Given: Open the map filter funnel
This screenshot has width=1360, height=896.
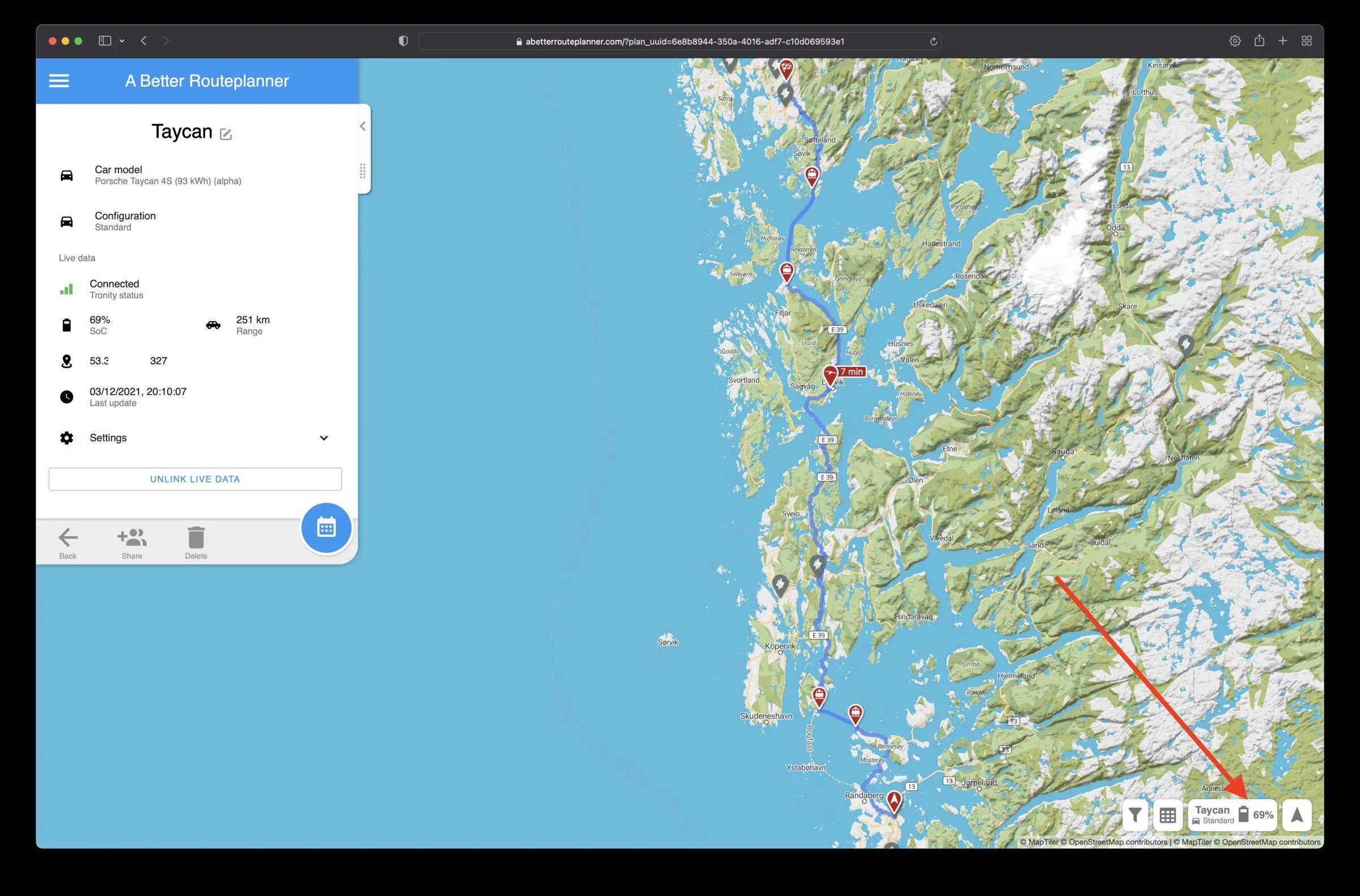Looking at the screenshot, I should [1136, 815].
